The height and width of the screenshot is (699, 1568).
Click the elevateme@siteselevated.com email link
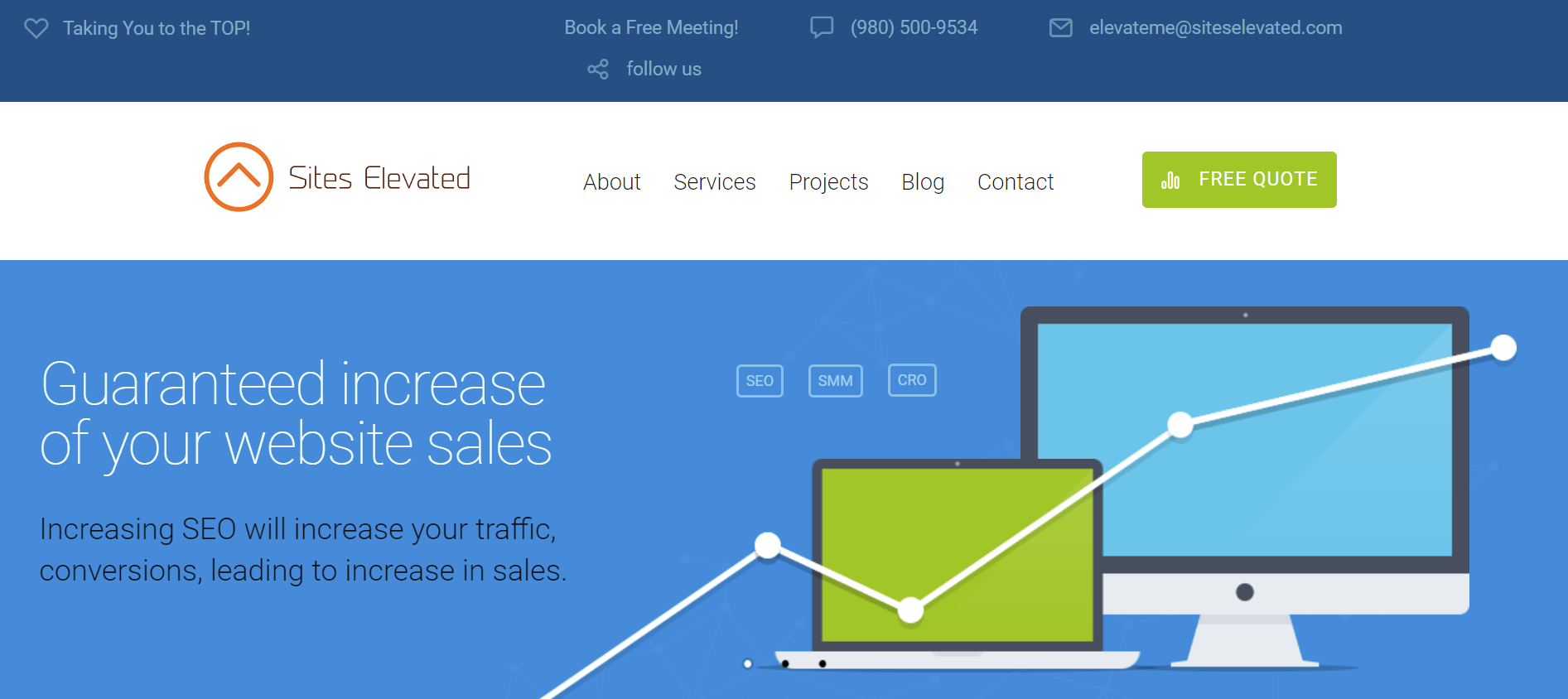(x=1216, y=27)
